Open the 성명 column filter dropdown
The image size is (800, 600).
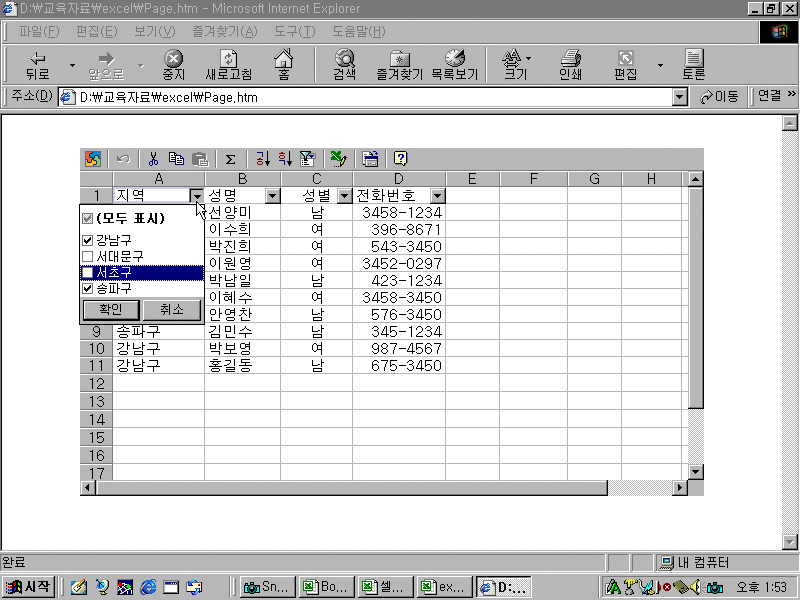pyautogui.click(x=272, y=196)
